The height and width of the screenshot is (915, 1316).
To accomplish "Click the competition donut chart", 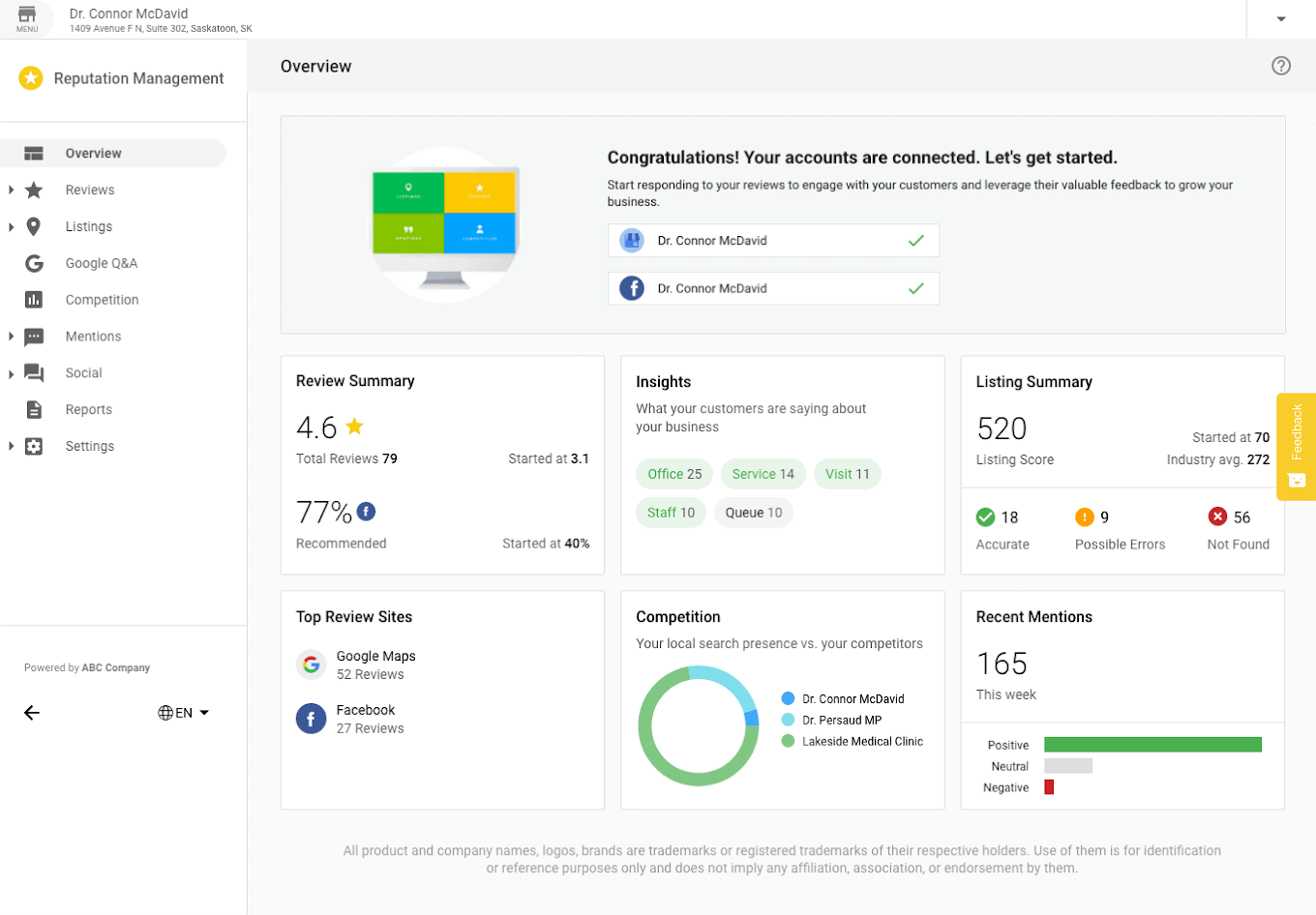I will 698,726.
